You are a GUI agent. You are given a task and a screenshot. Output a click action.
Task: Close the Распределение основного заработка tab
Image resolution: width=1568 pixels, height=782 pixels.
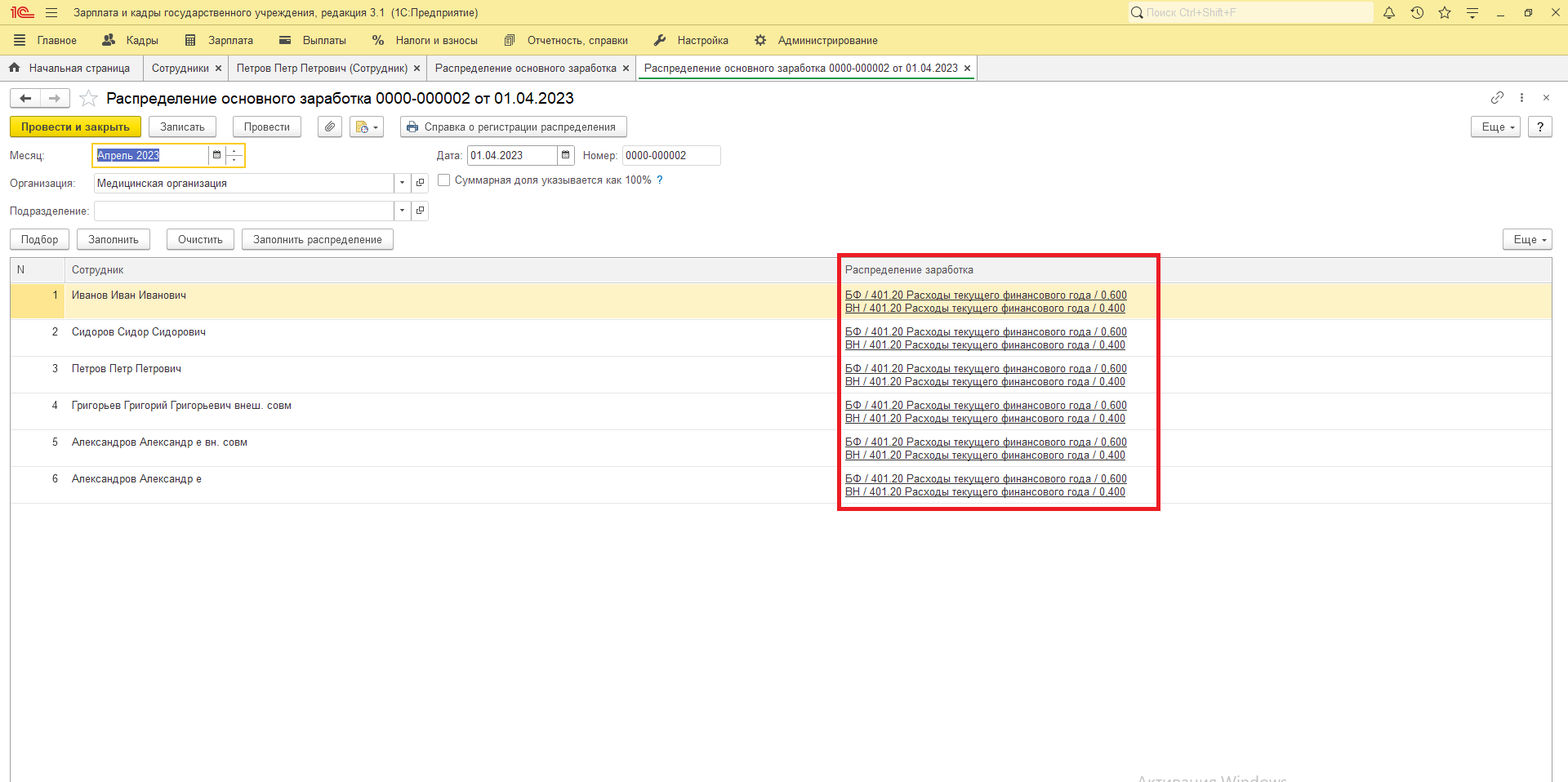coord(626,69)
